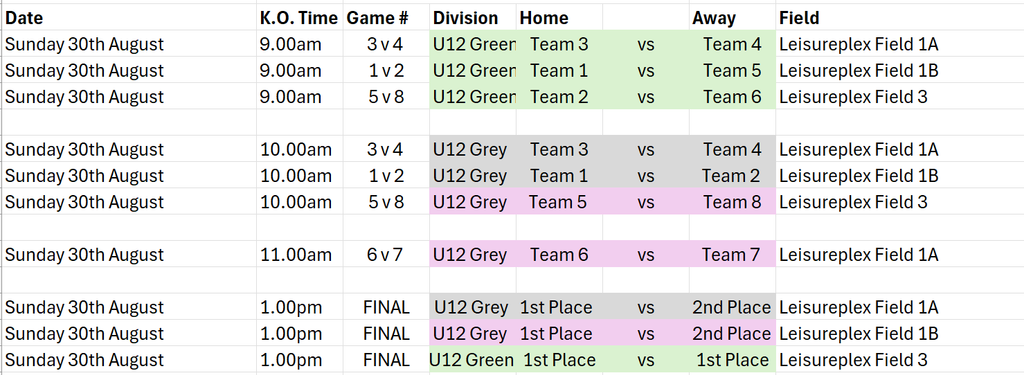Select Team 5 away cell in green section

[732, 71]
